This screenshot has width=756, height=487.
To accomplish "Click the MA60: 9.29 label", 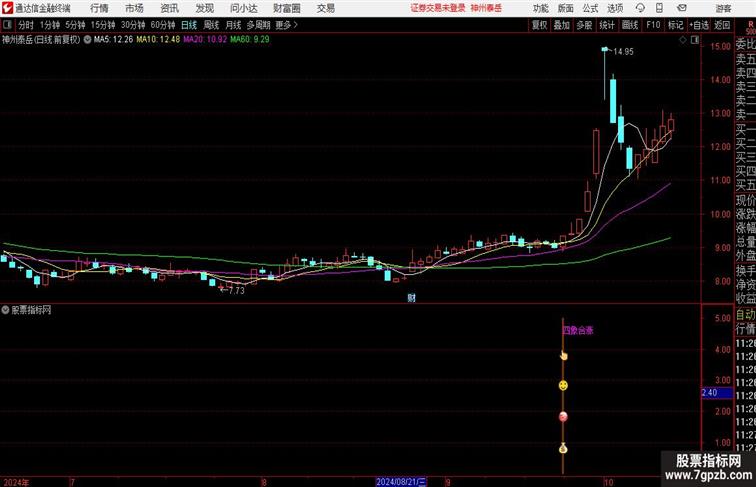I will (250, 40).
